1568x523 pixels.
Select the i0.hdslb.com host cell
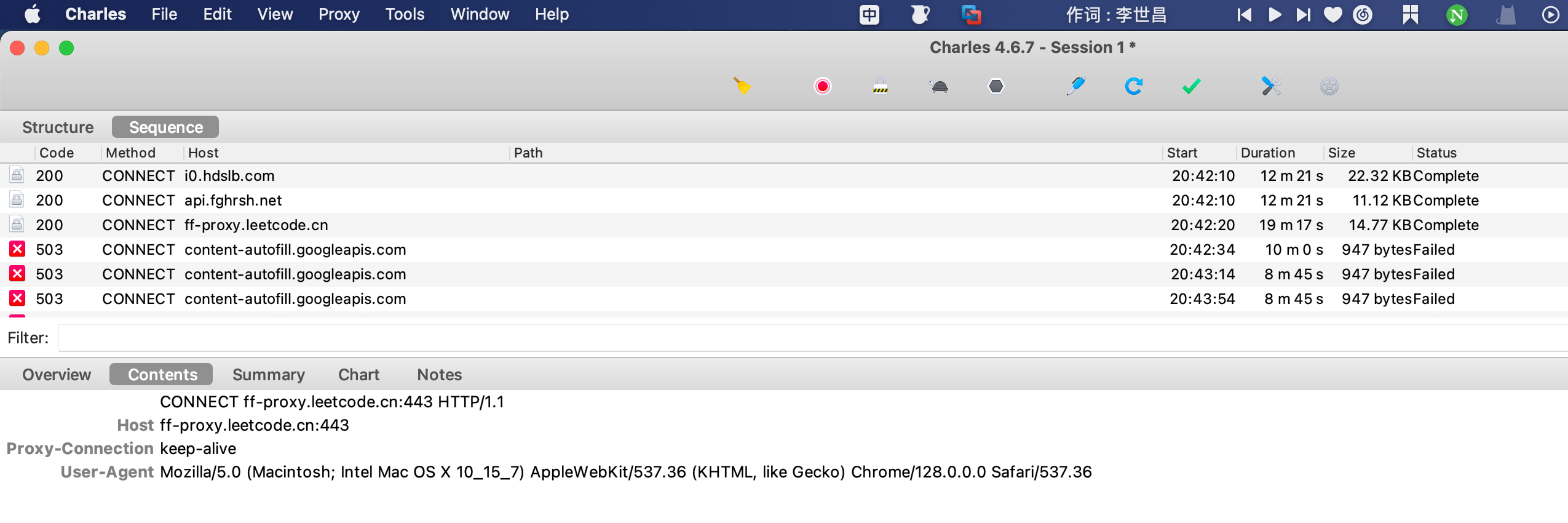tap(229, 176)
